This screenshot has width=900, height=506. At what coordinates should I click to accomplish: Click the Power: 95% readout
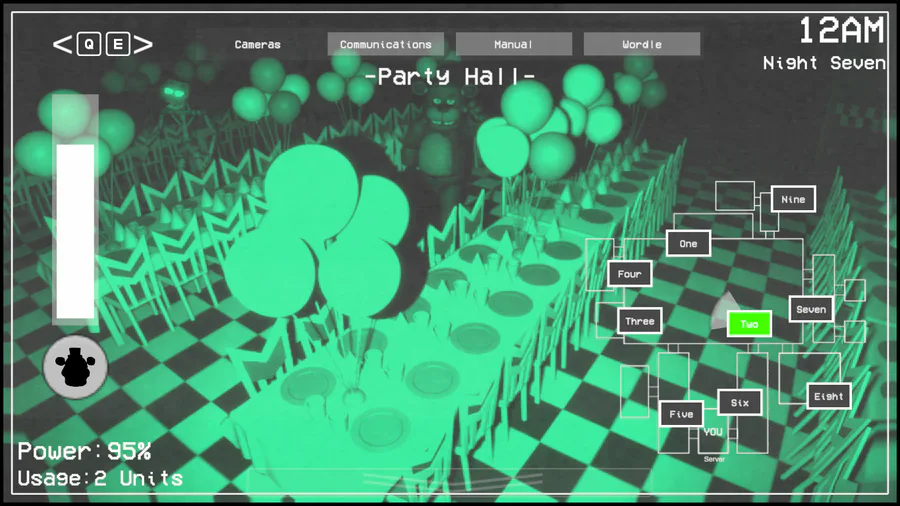[x=84, y=451]
